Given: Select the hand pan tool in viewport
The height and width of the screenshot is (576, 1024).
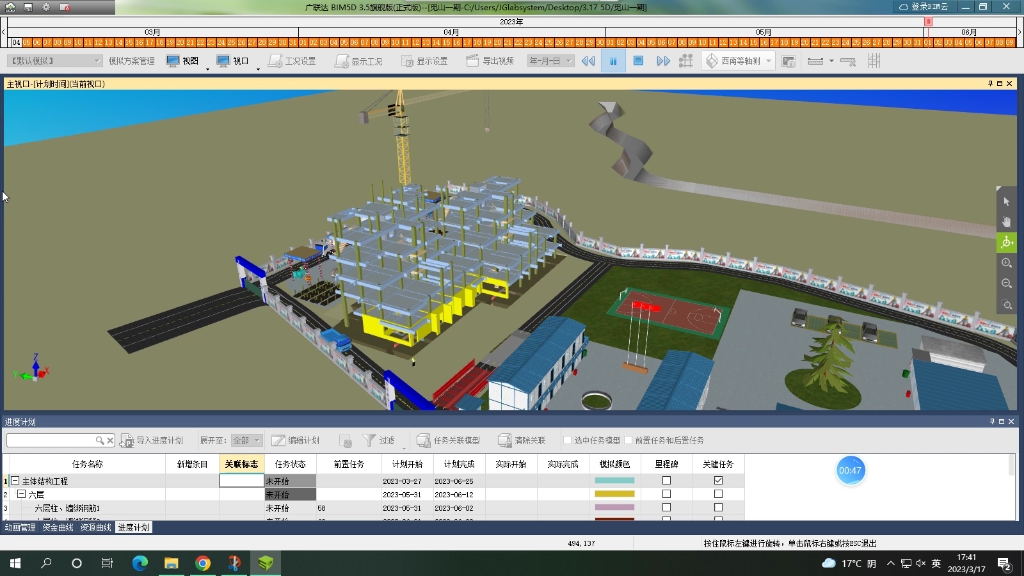Looking at the screenshot, I should pyautogui.click(x=1006, y=222).
